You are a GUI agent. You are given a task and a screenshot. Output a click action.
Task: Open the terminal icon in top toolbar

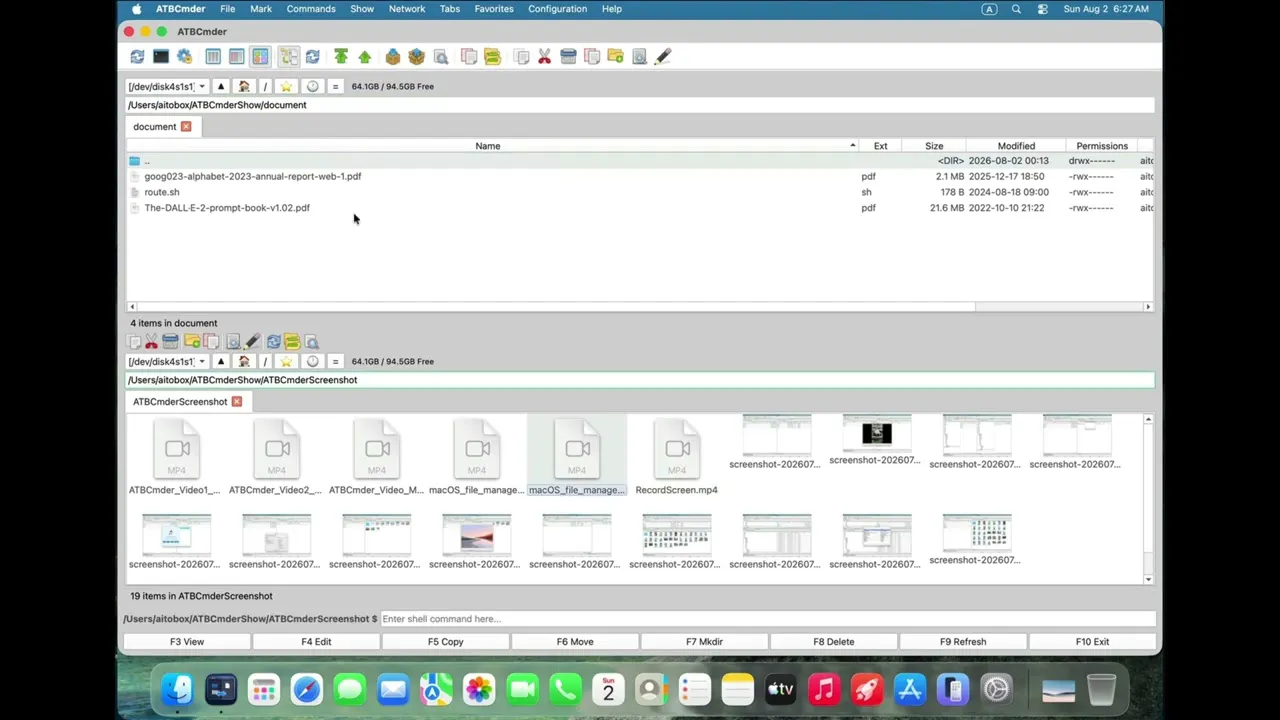[x=161, y=57]
